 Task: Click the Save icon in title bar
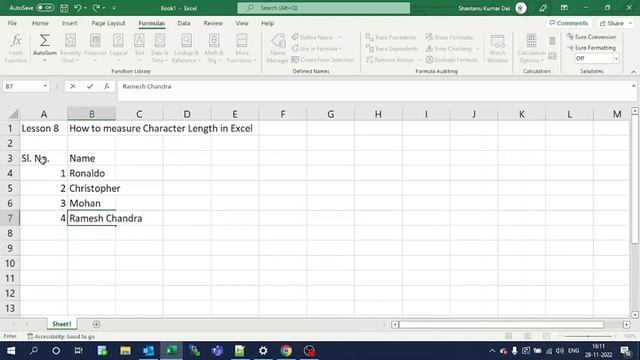point(64,8)
